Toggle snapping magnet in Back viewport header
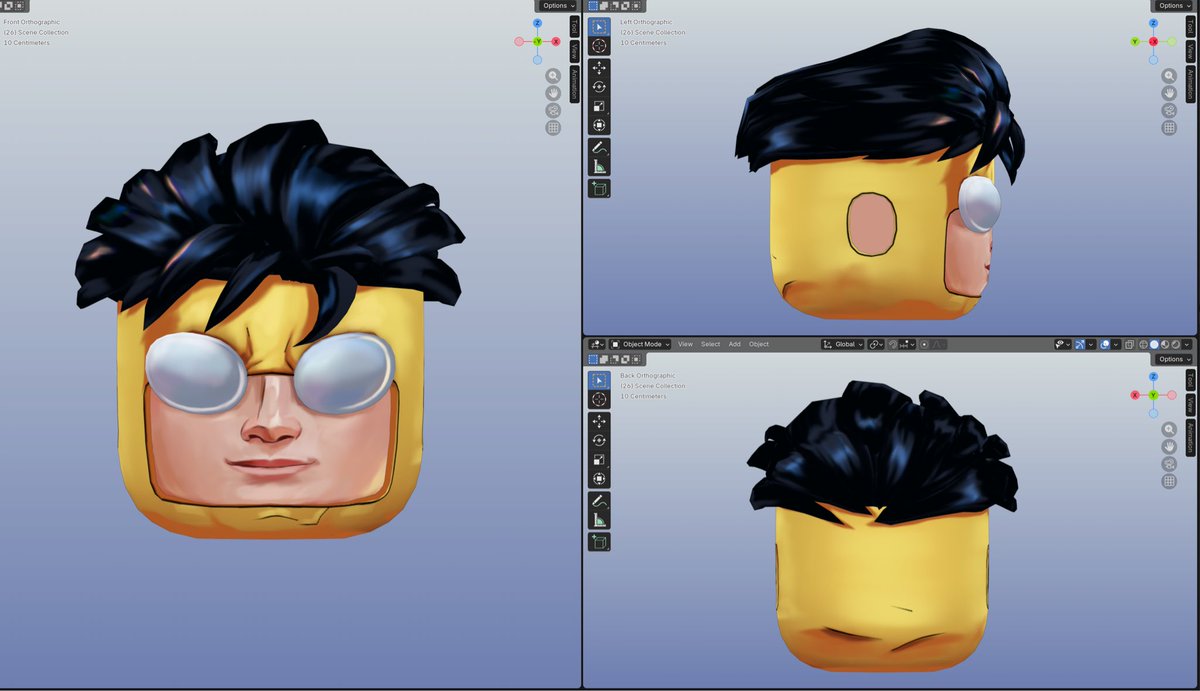 click(893, 344)
